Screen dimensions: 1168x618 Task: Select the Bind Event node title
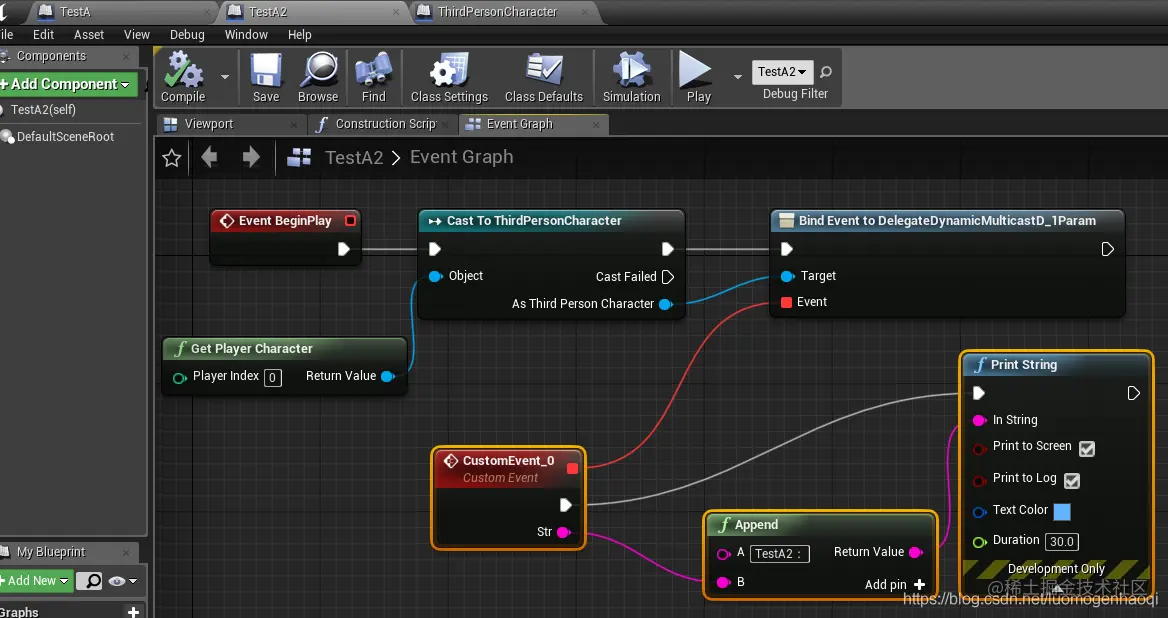click(947, 220)
